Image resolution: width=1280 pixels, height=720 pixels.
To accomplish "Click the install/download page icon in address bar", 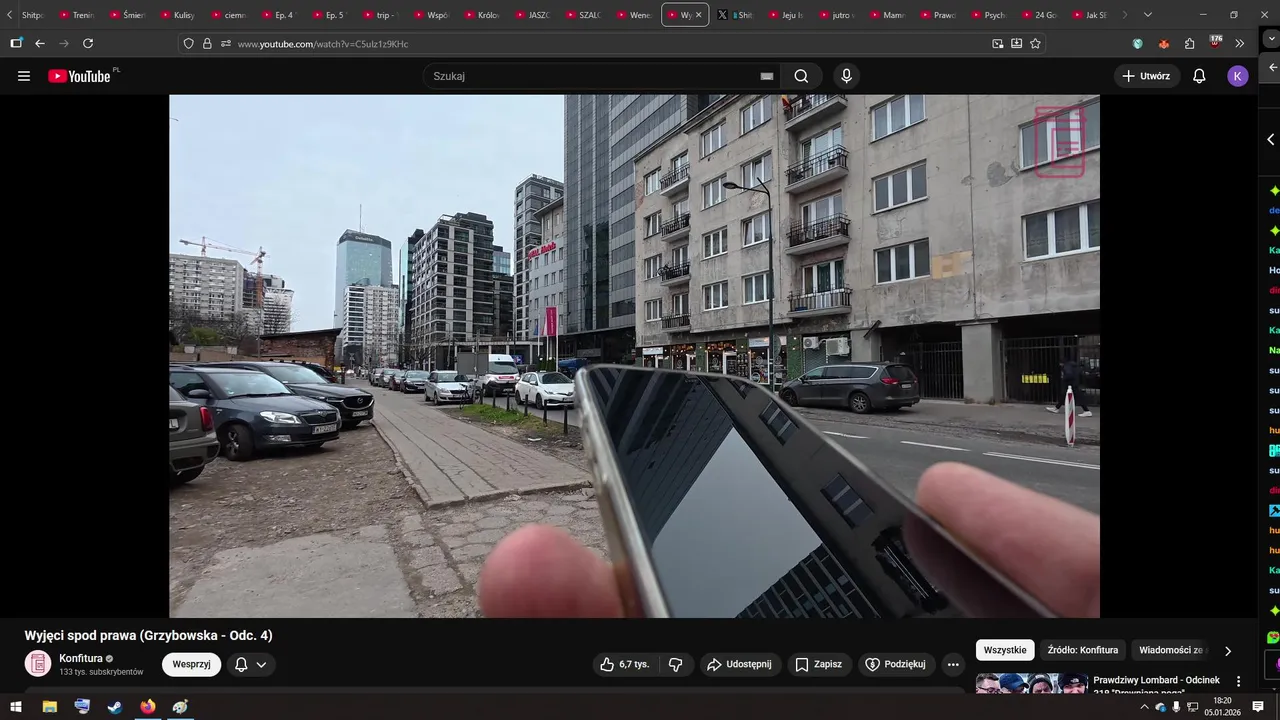I will pos(1016,44).
